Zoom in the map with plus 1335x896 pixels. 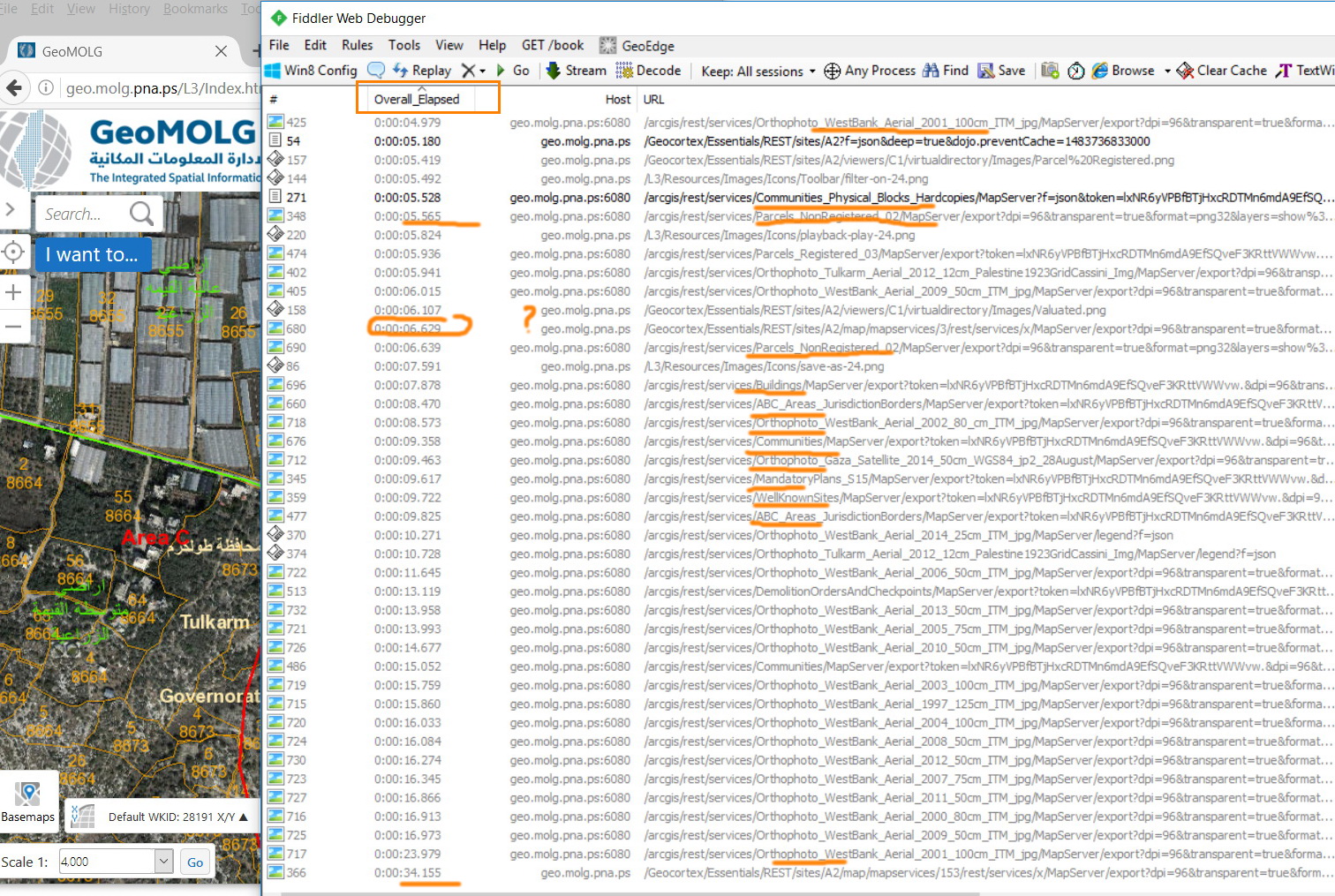[13, 292]
